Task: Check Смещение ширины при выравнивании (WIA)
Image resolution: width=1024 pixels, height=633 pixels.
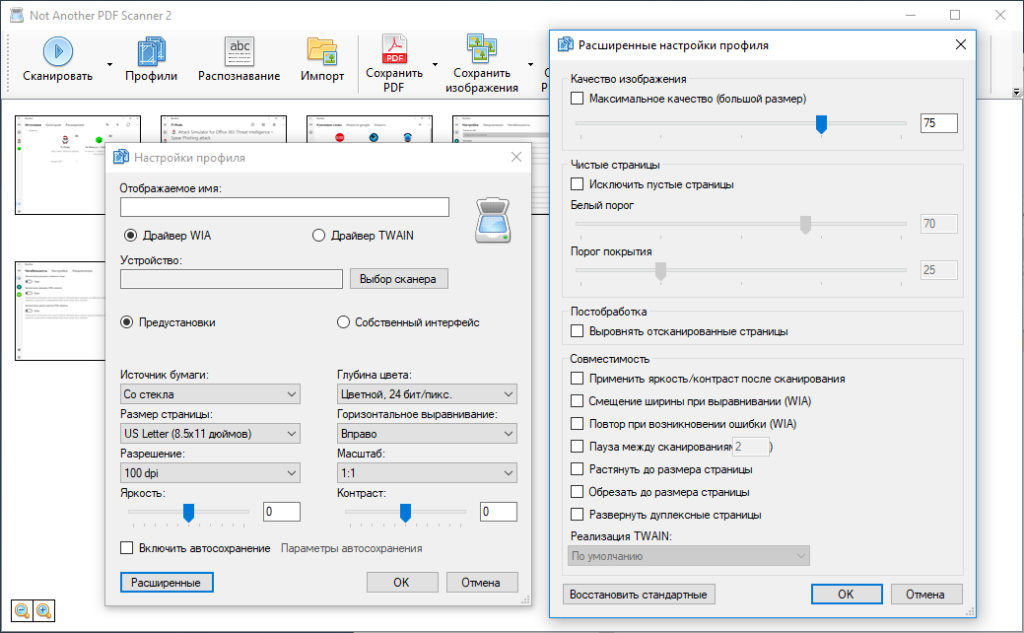Action: (x=577, y=401)
